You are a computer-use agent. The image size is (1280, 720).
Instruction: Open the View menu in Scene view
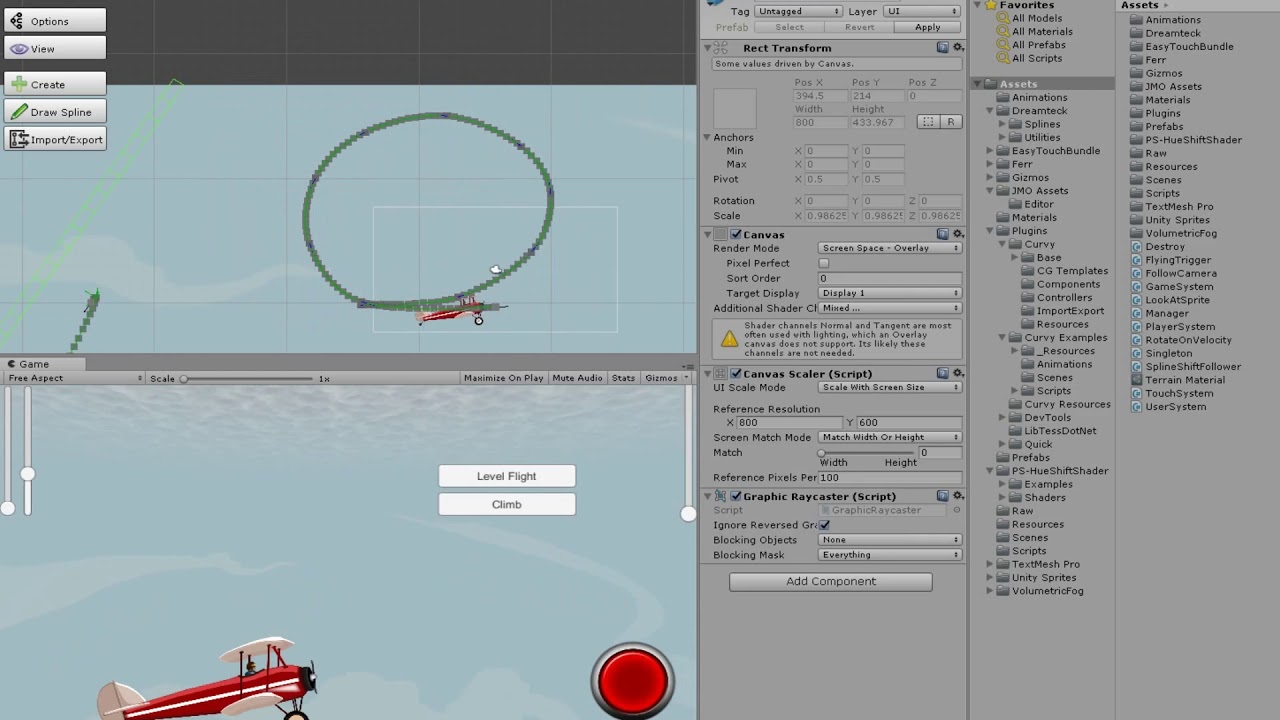point(55,48)
